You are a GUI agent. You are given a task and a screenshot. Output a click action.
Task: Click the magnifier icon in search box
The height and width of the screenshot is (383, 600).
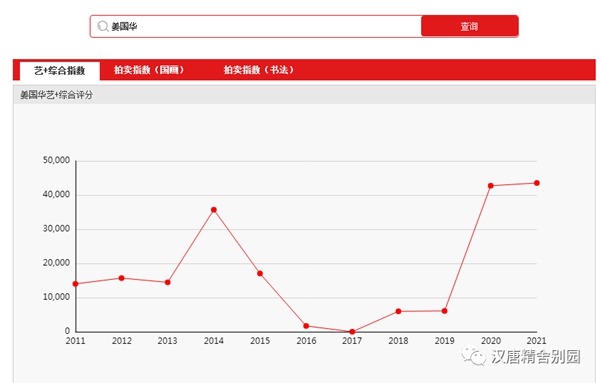tap(103, 26)
